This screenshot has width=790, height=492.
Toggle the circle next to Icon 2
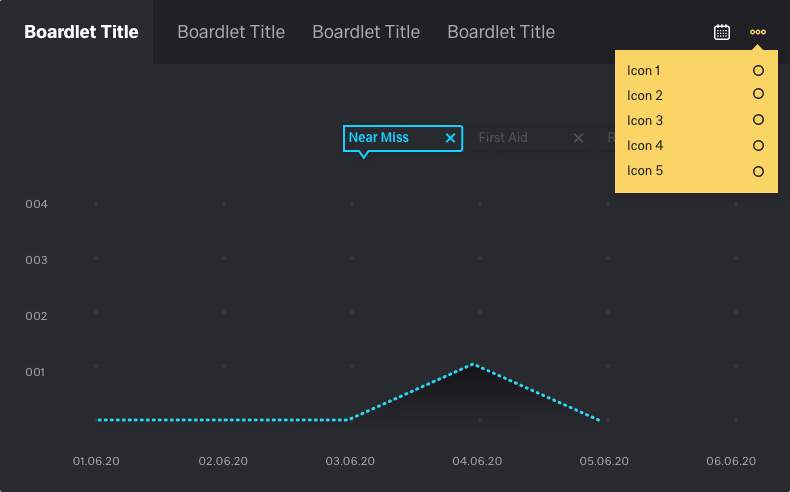758,94
